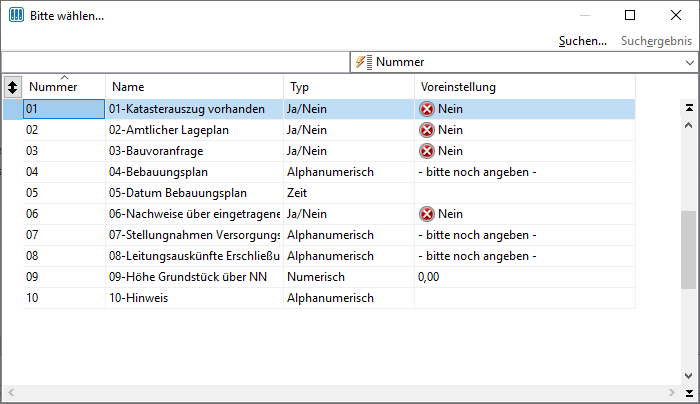Click '- bitte noch angeben -' in row 04
Image resolution: width=700 pixels, height=404 pixels.
pyautogui.click(x=477, y=172)
